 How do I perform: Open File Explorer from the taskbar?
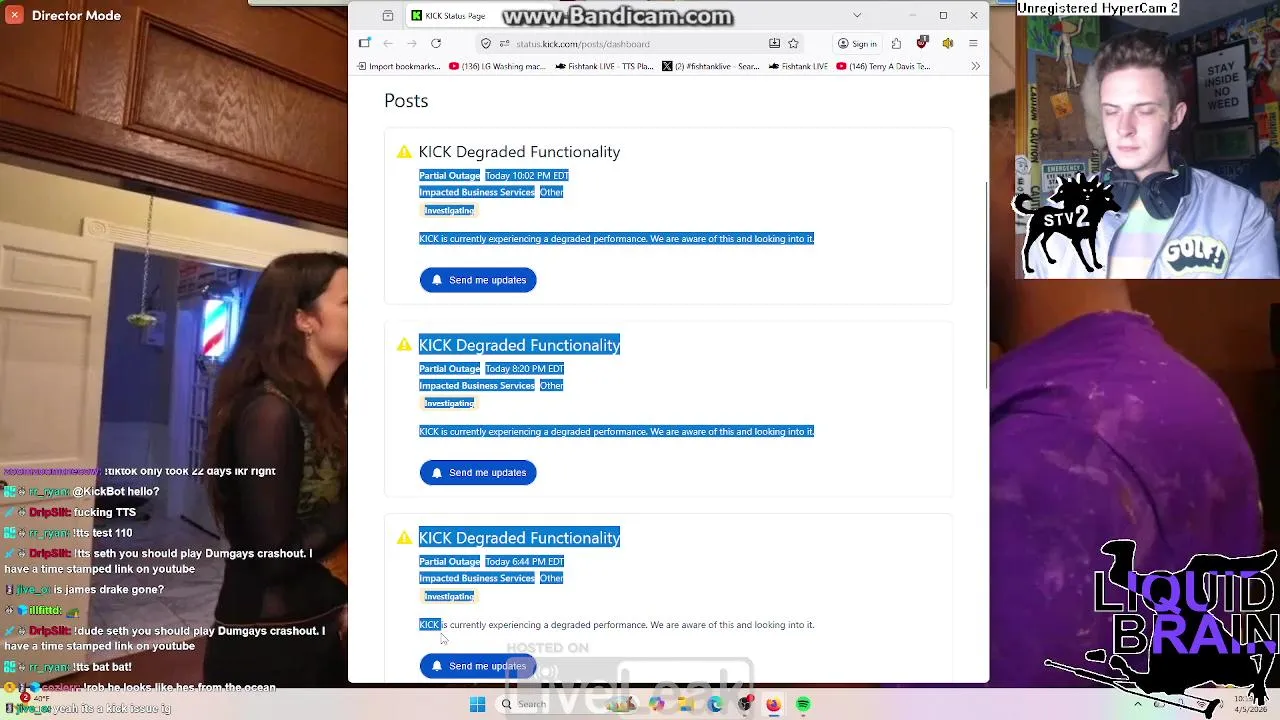pyautogui.click(x=686, y=704)
